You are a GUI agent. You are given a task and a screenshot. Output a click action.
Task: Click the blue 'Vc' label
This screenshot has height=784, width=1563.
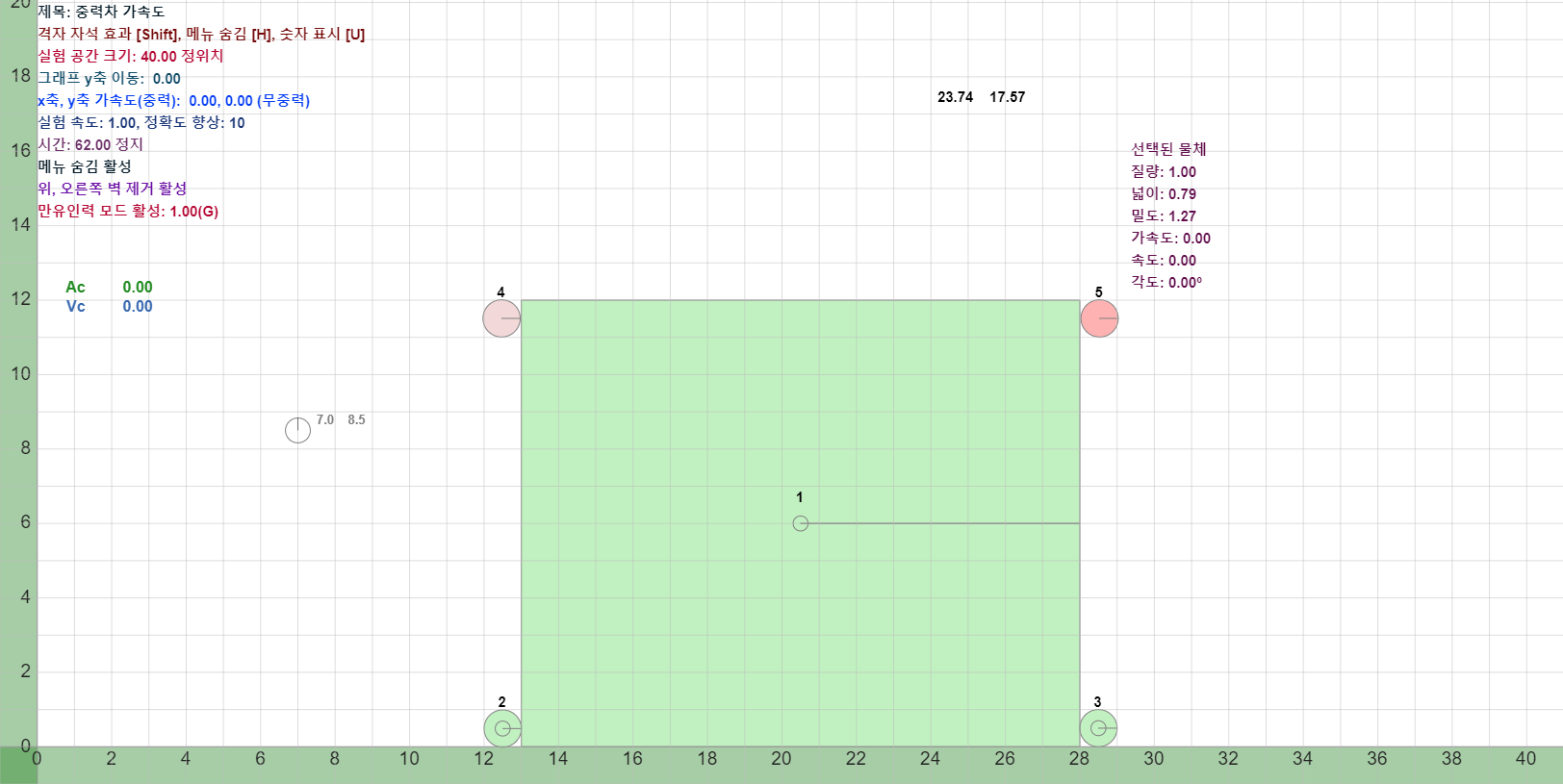(x=75, y=306)
